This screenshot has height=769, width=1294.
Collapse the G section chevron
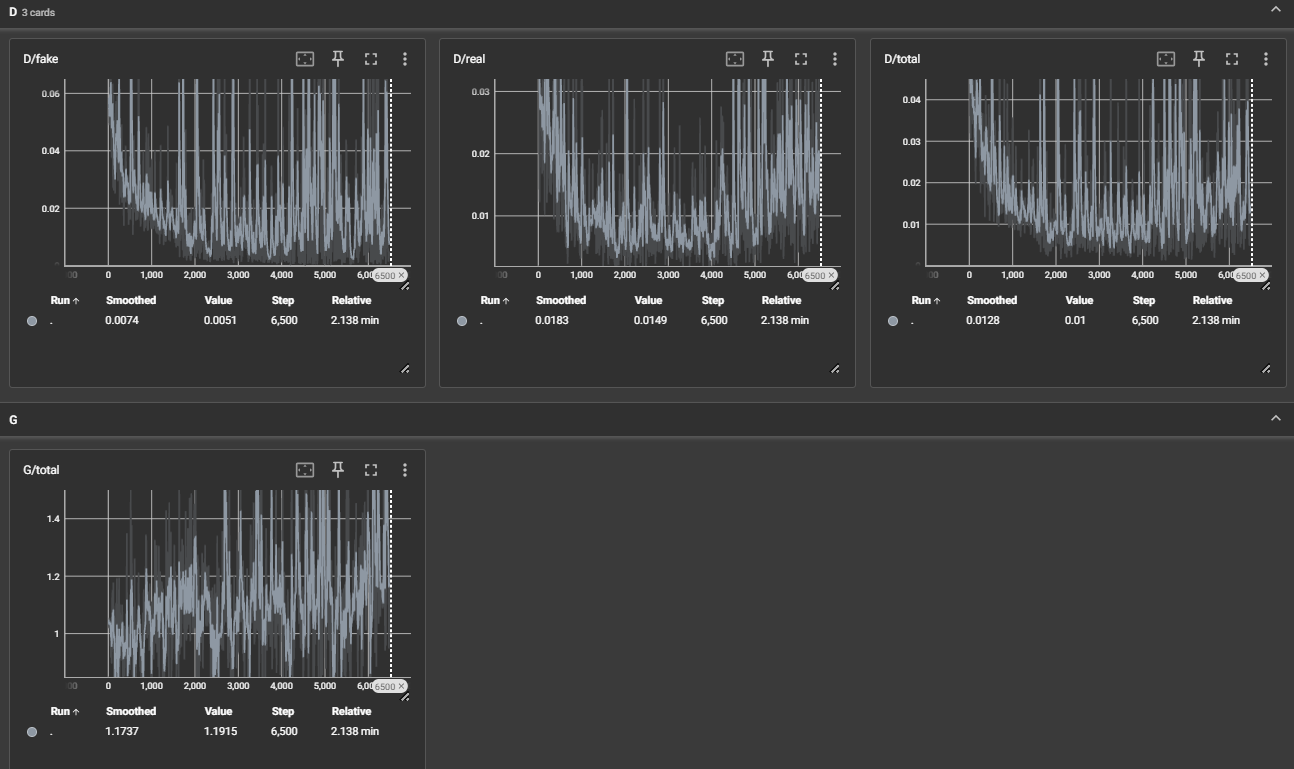coord(1275,418)
